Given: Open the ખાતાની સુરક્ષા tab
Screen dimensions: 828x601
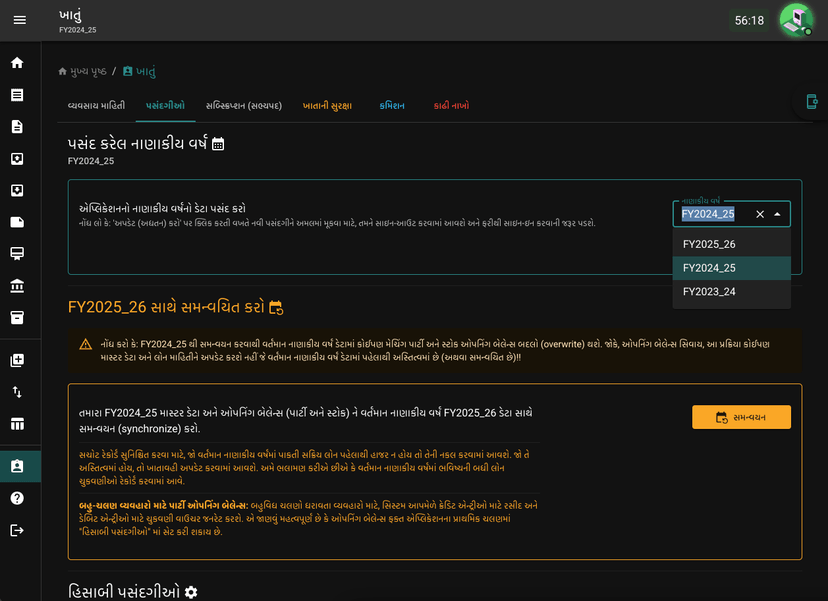Looking at the screenshot, I should click(327, 106).
